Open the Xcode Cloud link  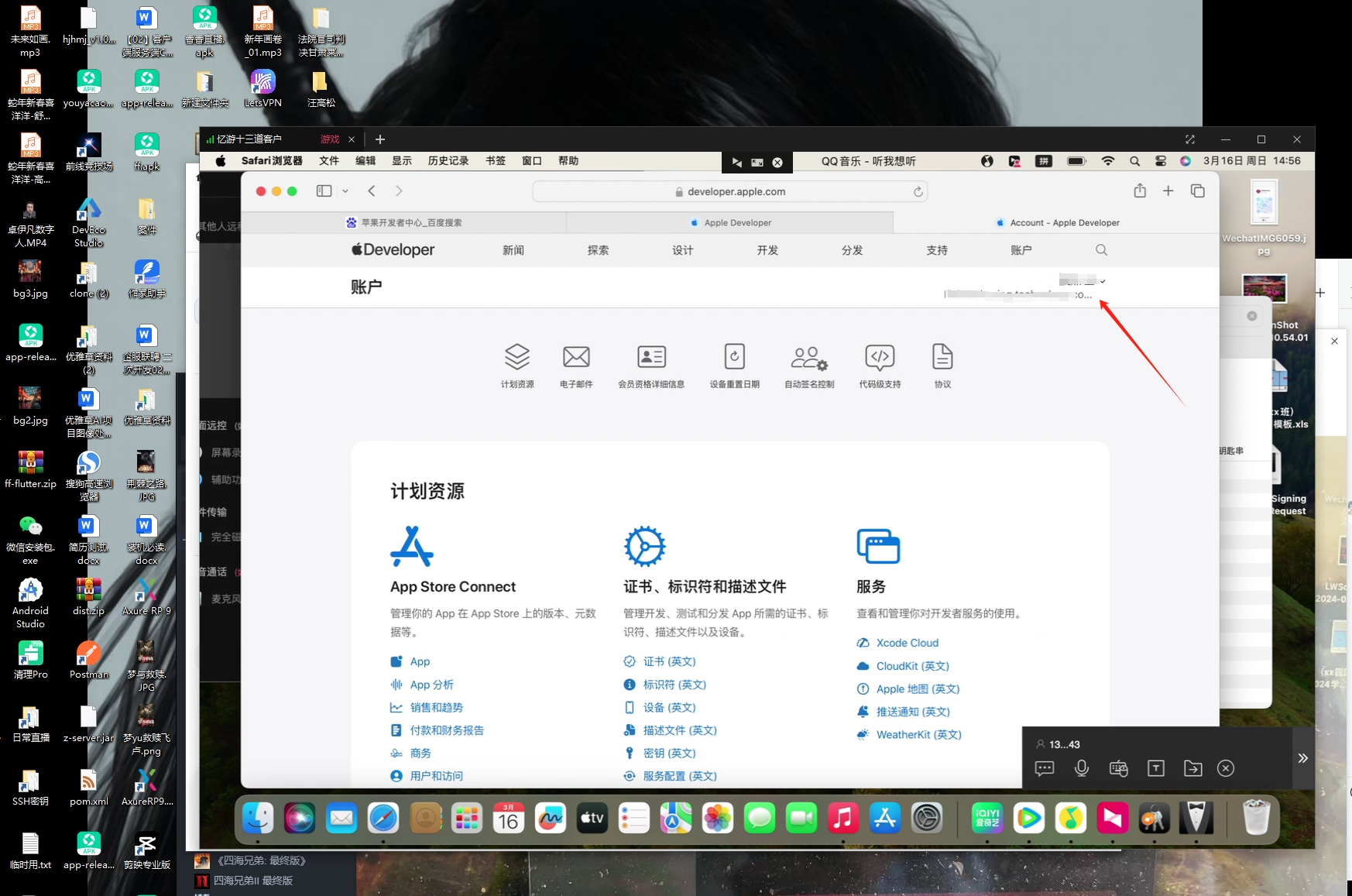point(907,643)
